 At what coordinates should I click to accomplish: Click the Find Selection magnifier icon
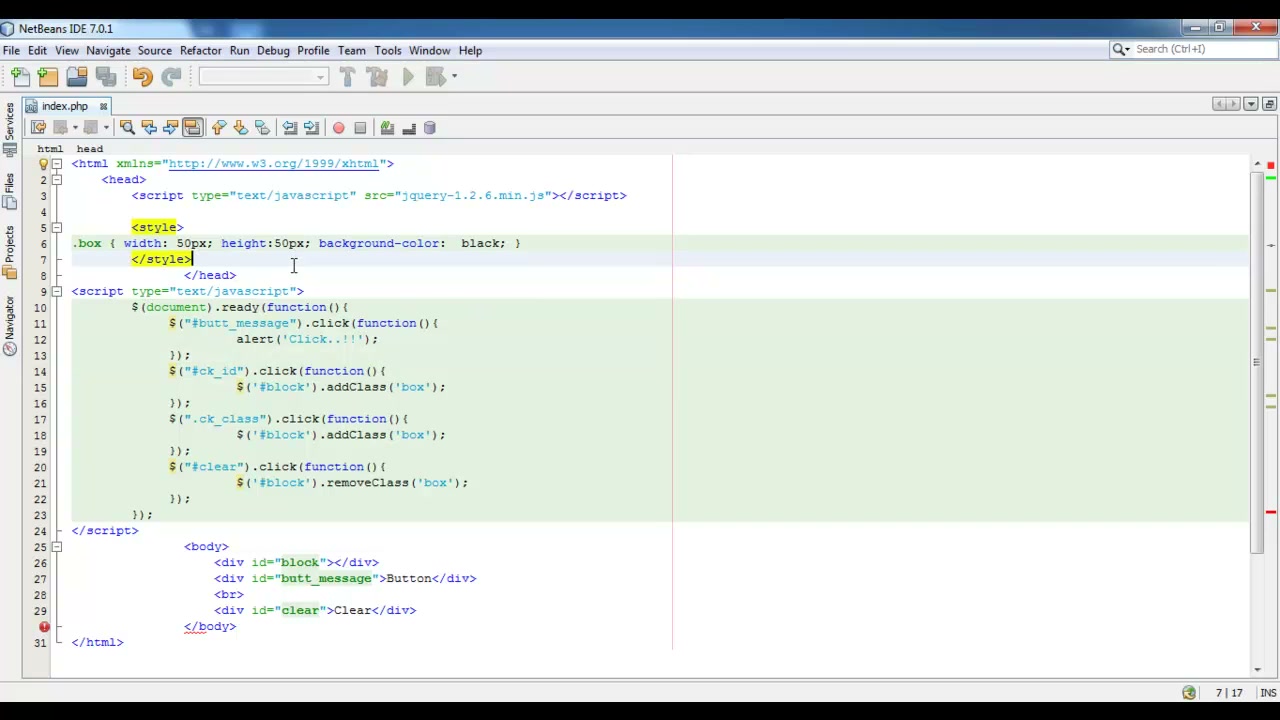[x=127, y=128]
